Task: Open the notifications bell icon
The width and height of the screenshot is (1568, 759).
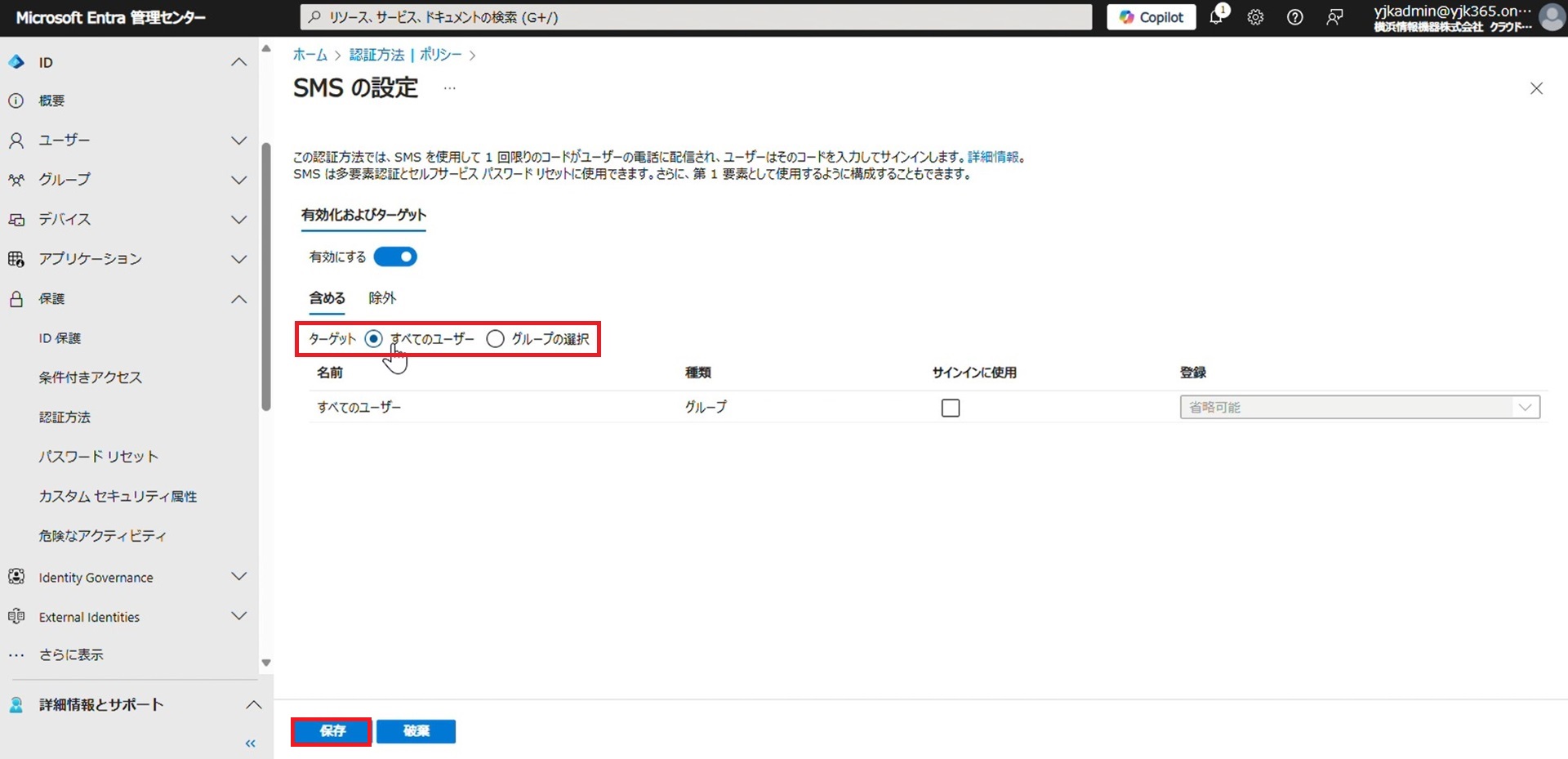Action: [1216, 17]
